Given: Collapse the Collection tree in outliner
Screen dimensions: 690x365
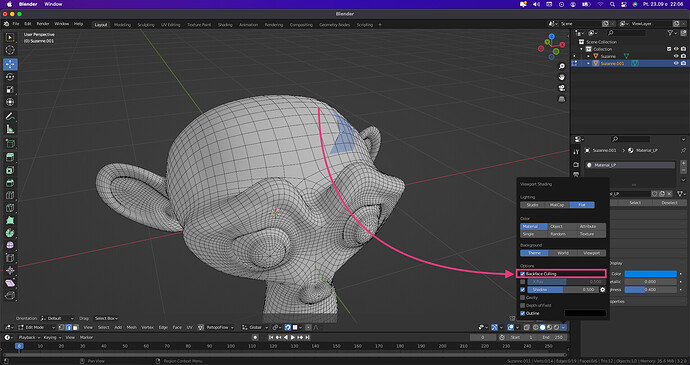Looking at the screenshot, I should [x=582, y=49].
